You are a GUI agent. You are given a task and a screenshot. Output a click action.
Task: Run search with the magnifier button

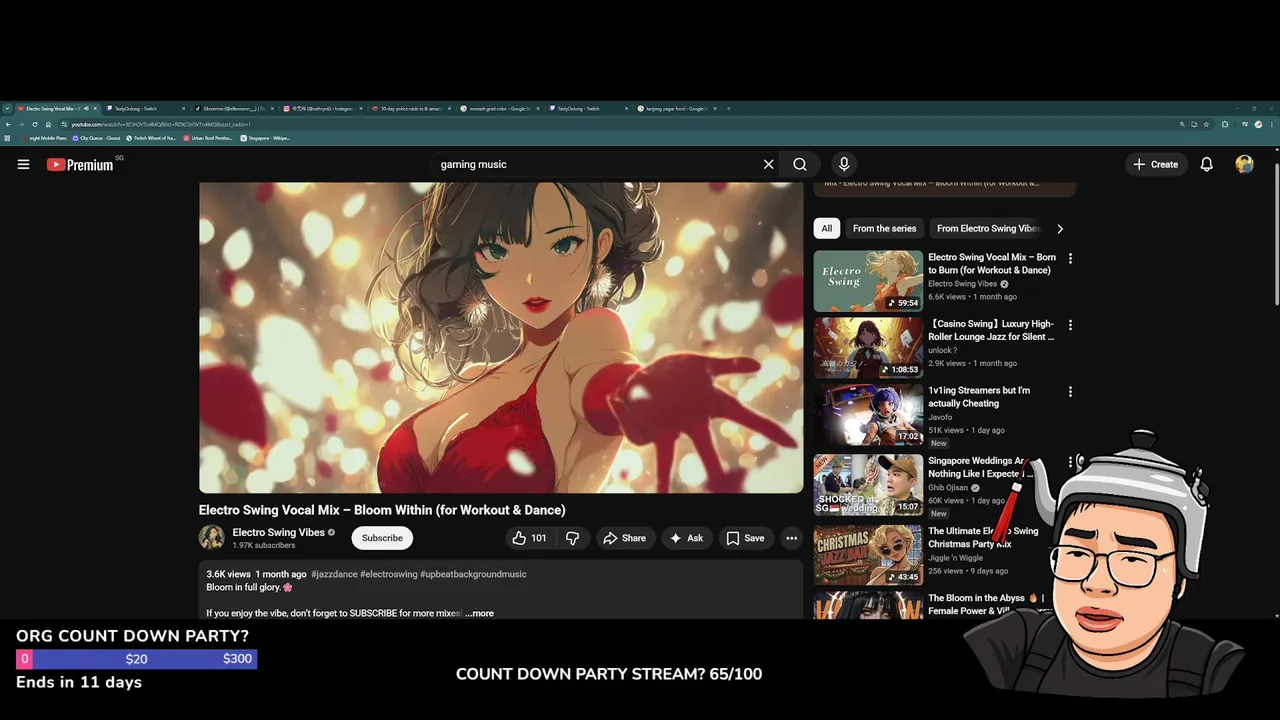tap(800, 164)
